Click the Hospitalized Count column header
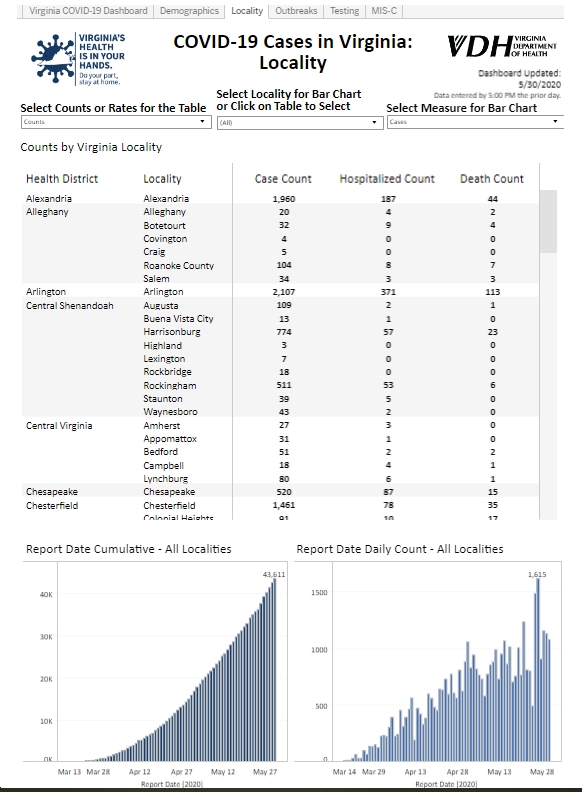 coord(387,179)
